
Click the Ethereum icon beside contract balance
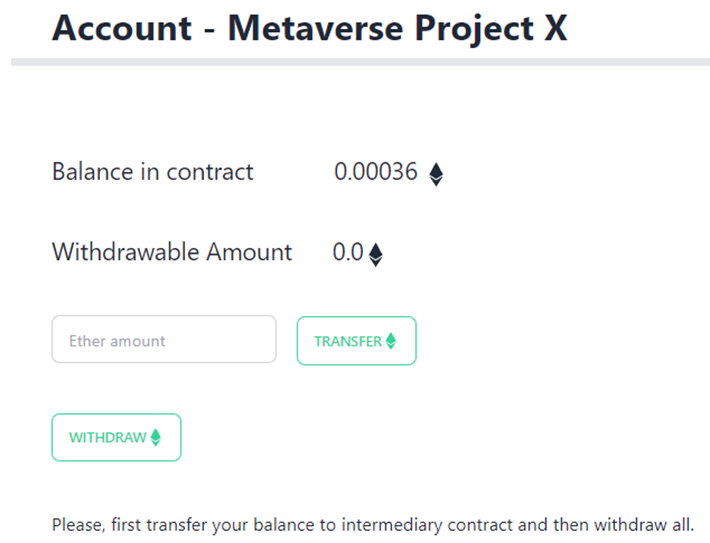click(436, 174)
